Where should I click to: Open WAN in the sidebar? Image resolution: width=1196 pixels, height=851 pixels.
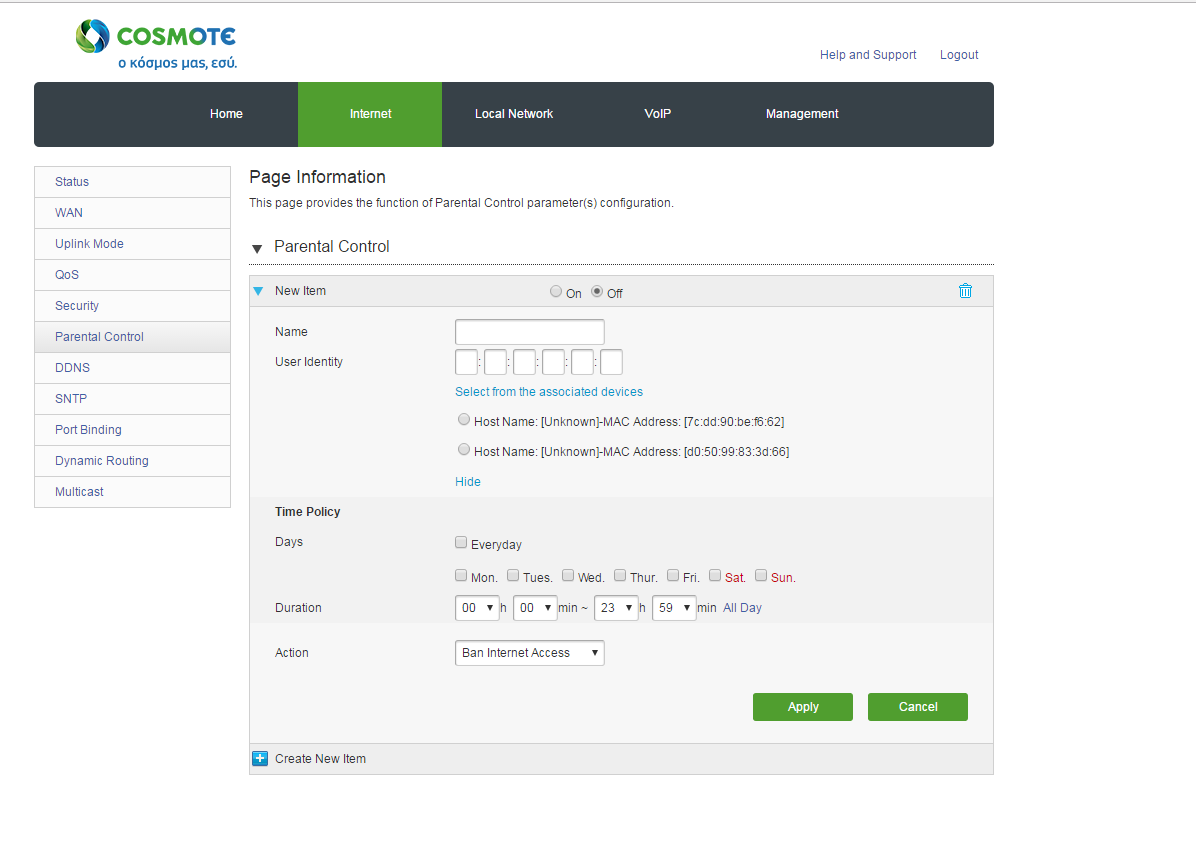[133, 213]
